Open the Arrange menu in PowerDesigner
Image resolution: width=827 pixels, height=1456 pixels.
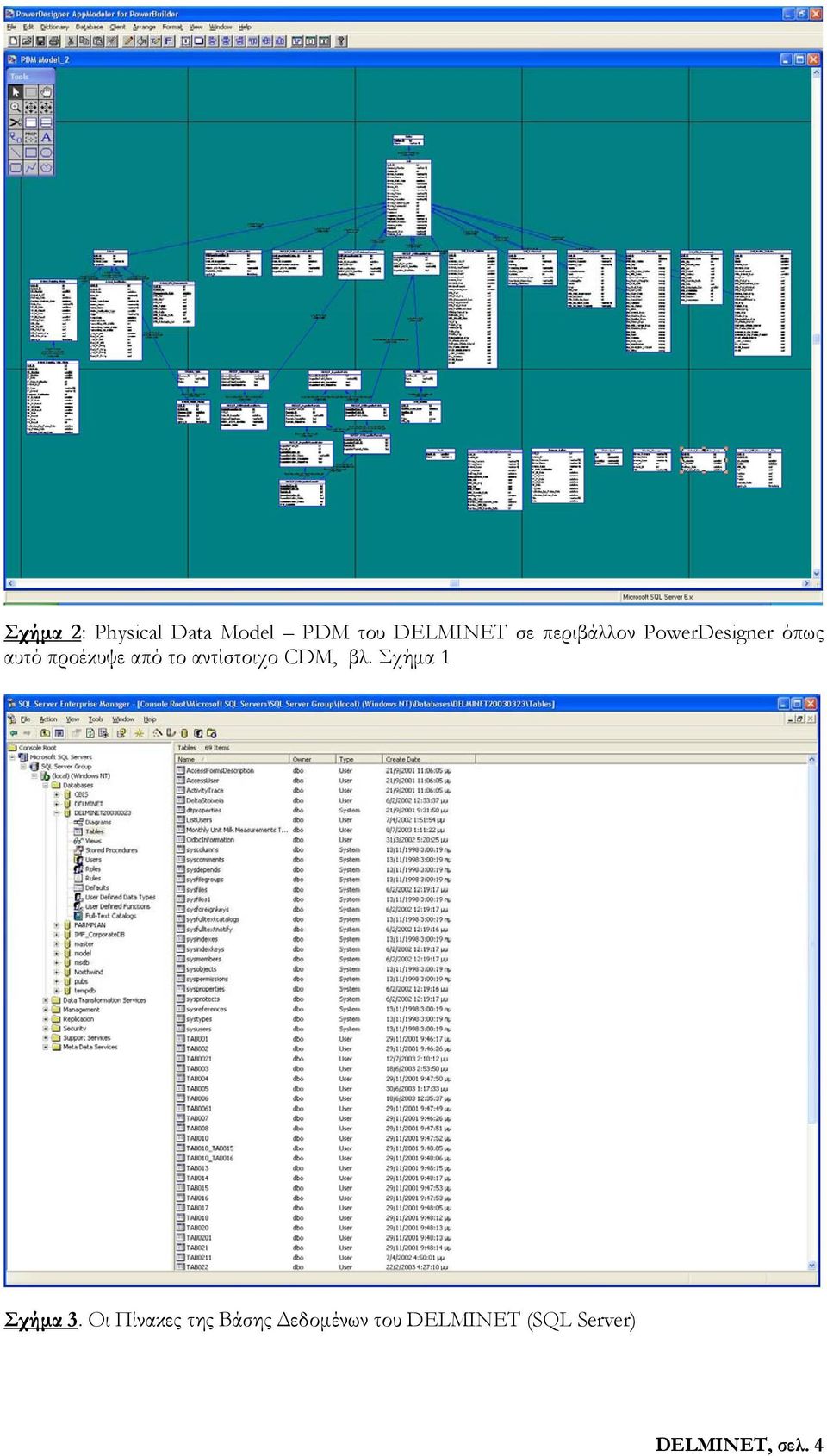click(x=145, y=27)
